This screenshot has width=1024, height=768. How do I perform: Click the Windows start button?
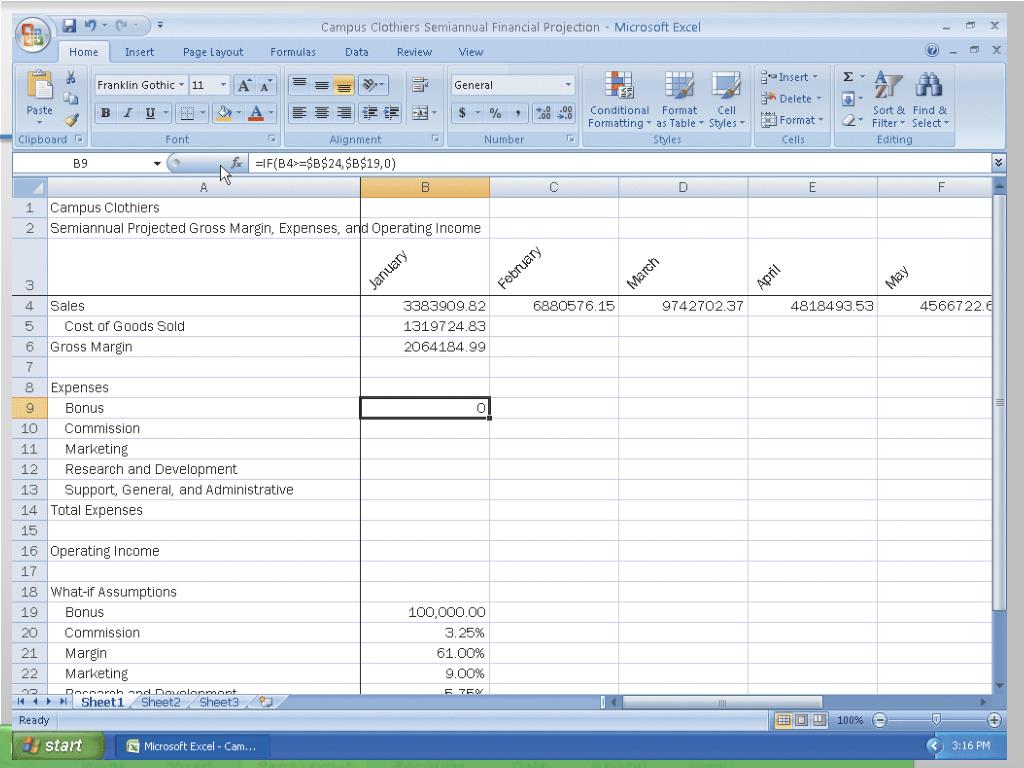point(57,745)
